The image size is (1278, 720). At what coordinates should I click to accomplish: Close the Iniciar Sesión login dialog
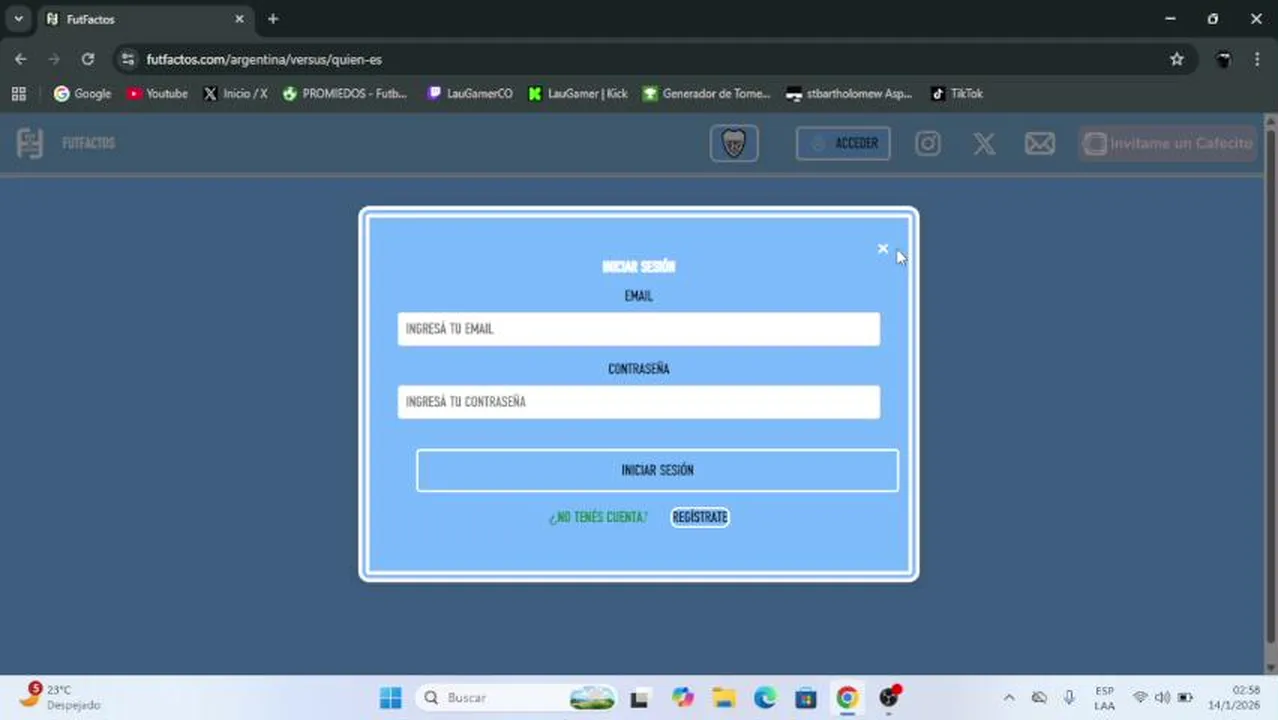tap(883, 249)
